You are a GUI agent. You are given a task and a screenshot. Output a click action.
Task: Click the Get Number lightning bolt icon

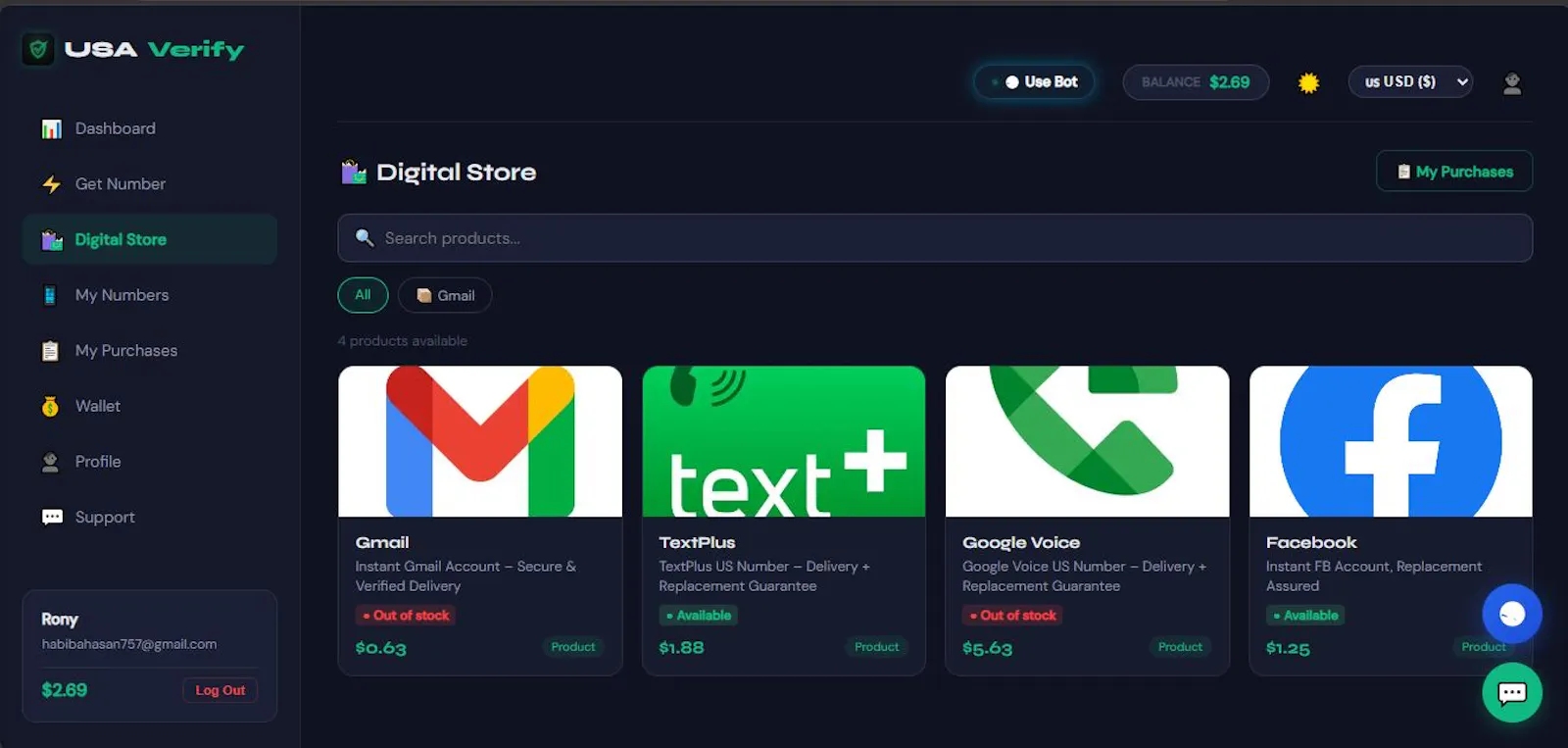(x=51, y=184)
